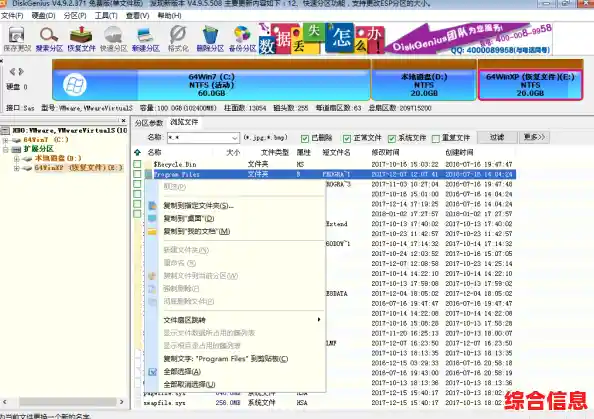Open the 查看(V) menu
The width and height of the screenshot is (594, 419).
pos(138,16)
